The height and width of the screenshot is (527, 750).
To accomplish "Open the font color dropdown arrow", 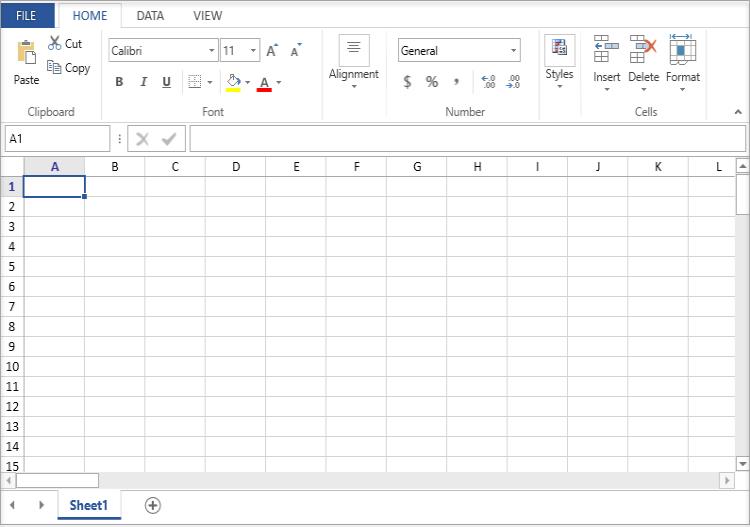I will coord(279,83).
